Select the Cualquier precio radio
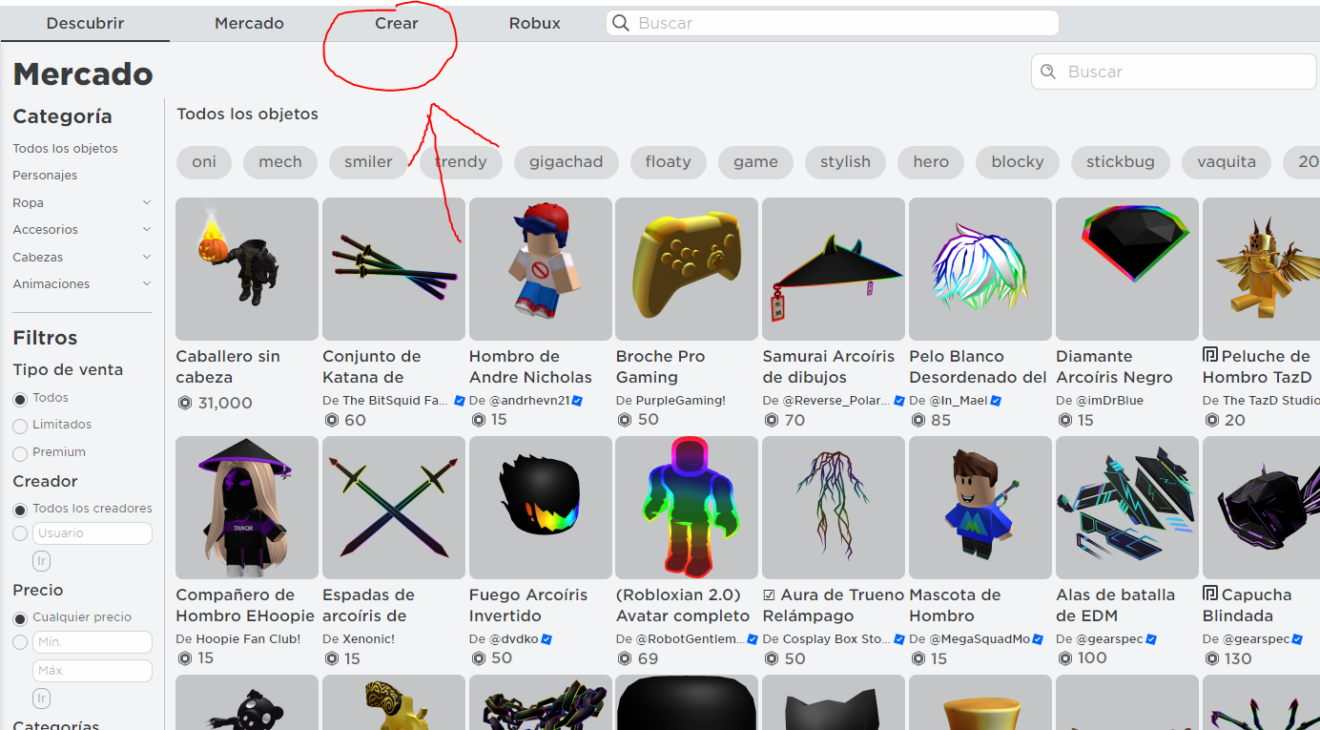The height and width of the screenshot is (730, 1320). 20,618
